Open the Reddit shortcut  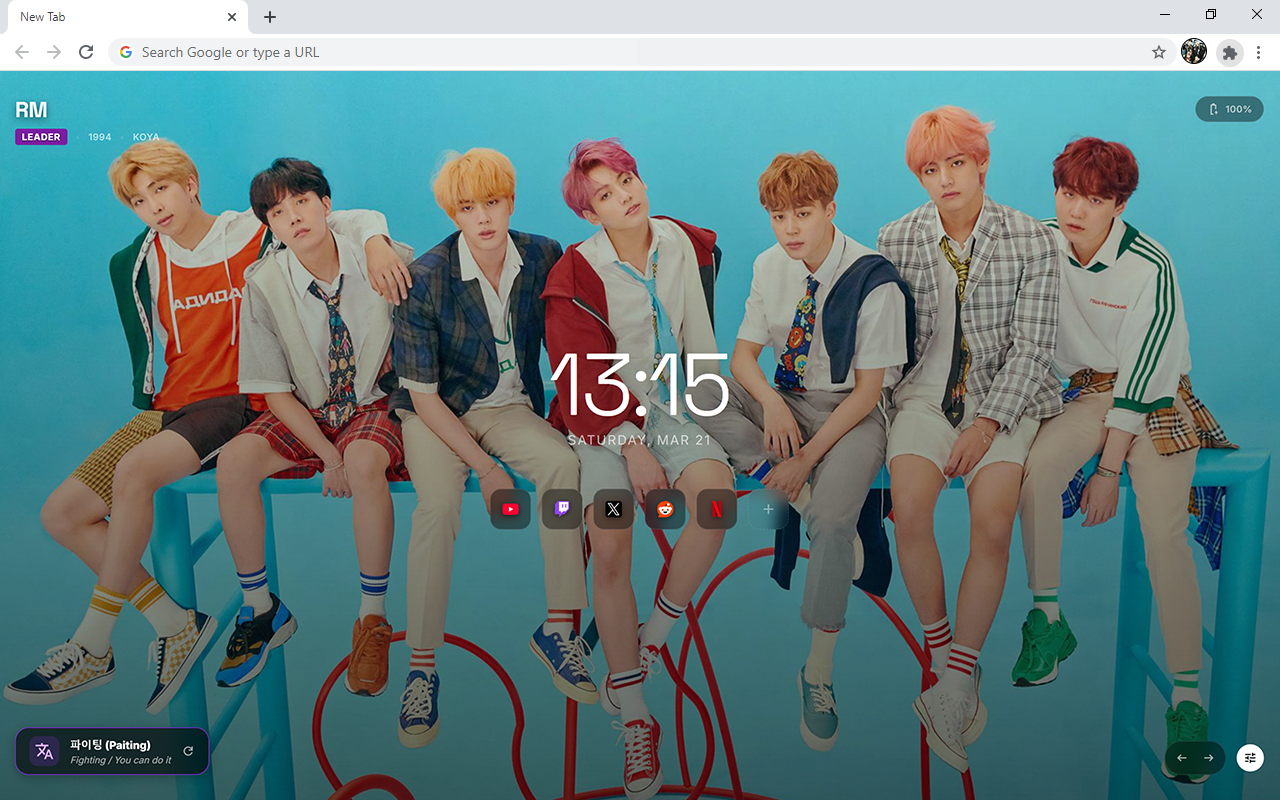[x=665, y=510]
